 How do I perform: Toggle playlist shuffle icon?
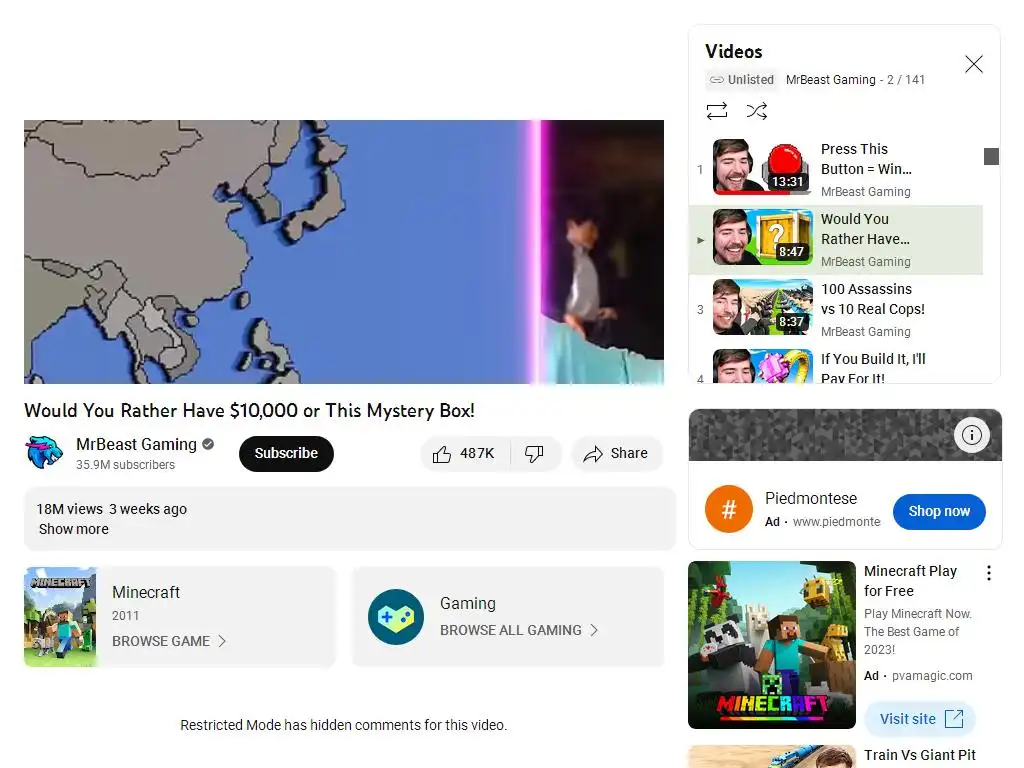click(x=756, y=111)
